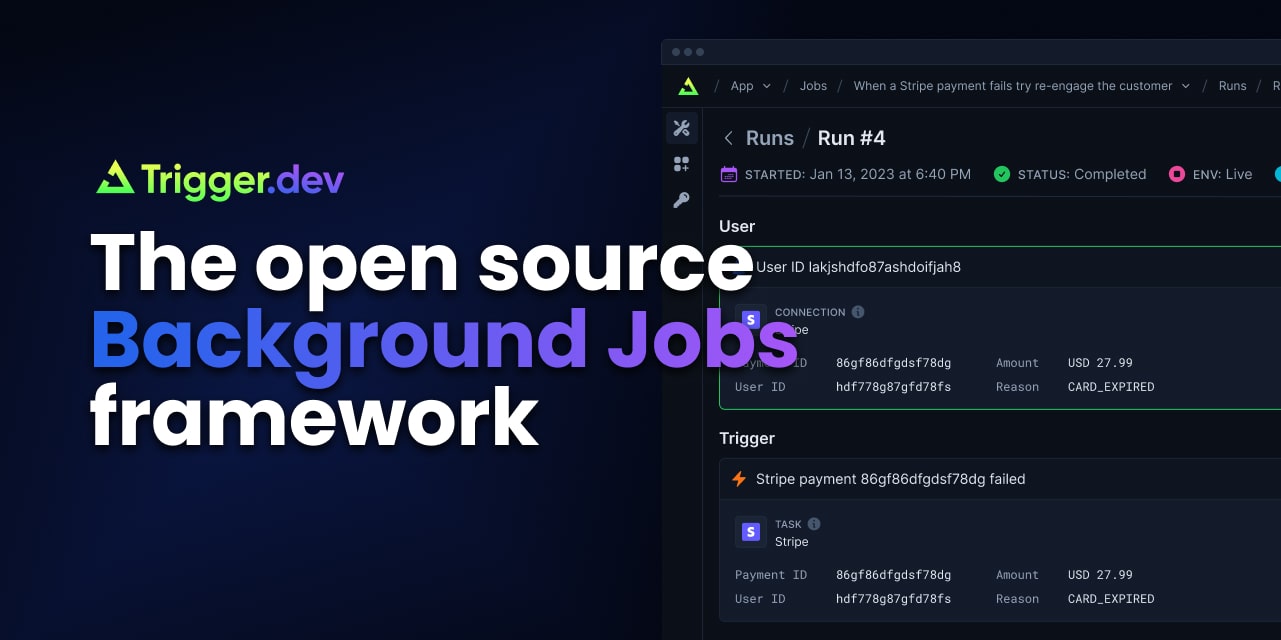Click the large Trigger.dev banner logo
The width and height of the screenshot is (1281, 640).
pos(220,180)
